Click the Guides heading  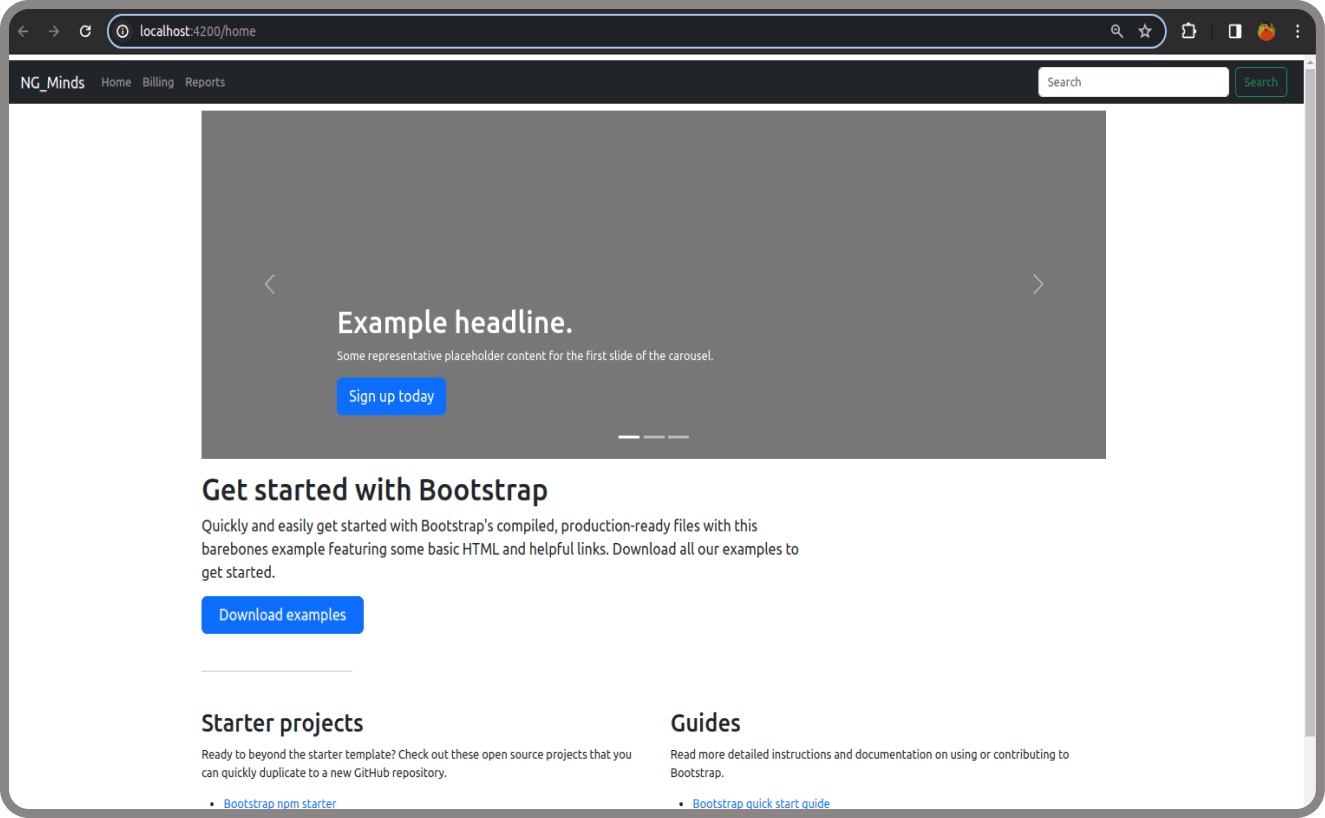pyautogui.click(x=706, y=723)
